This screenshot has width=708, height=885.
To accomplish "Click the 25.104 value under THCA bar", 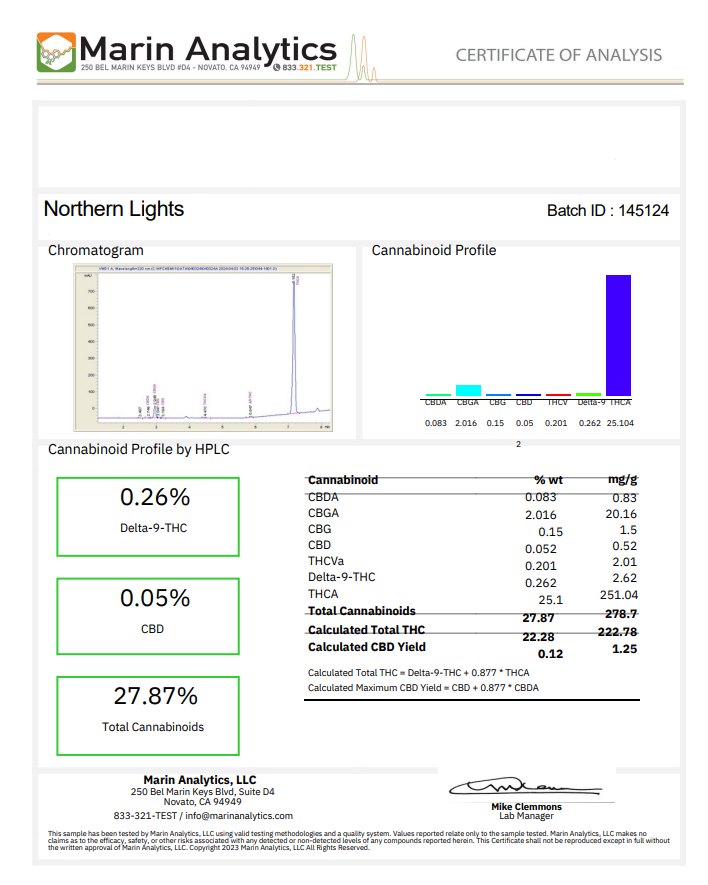I will click(x=620, y=423).
